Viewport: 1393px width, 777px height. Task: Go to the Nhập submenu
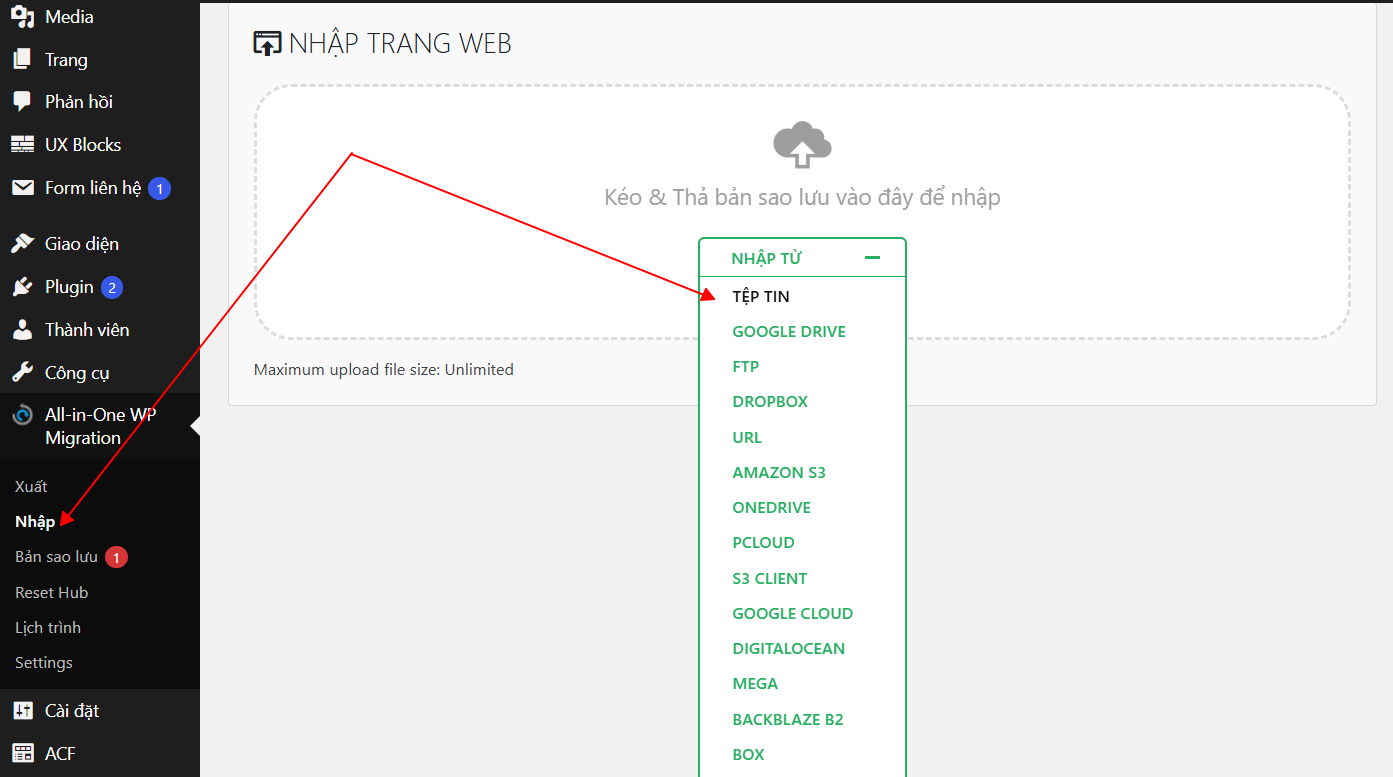35,522
